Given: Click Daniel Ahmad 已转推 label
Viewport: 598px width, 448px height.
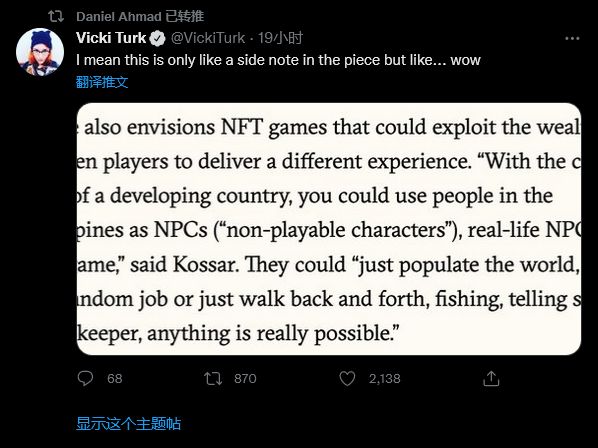Looking at the screenshot, I should click(140, 16).
